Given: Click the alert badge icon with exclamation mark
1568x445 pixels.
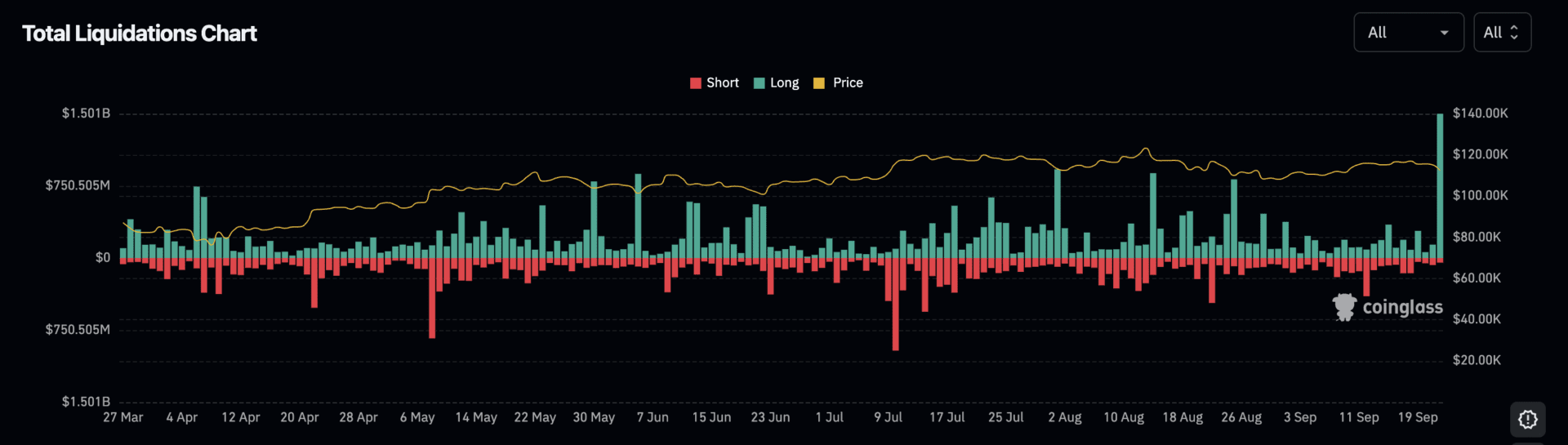Looking at the screenshot, I should pyautogui.click(x=1527, y=420).
